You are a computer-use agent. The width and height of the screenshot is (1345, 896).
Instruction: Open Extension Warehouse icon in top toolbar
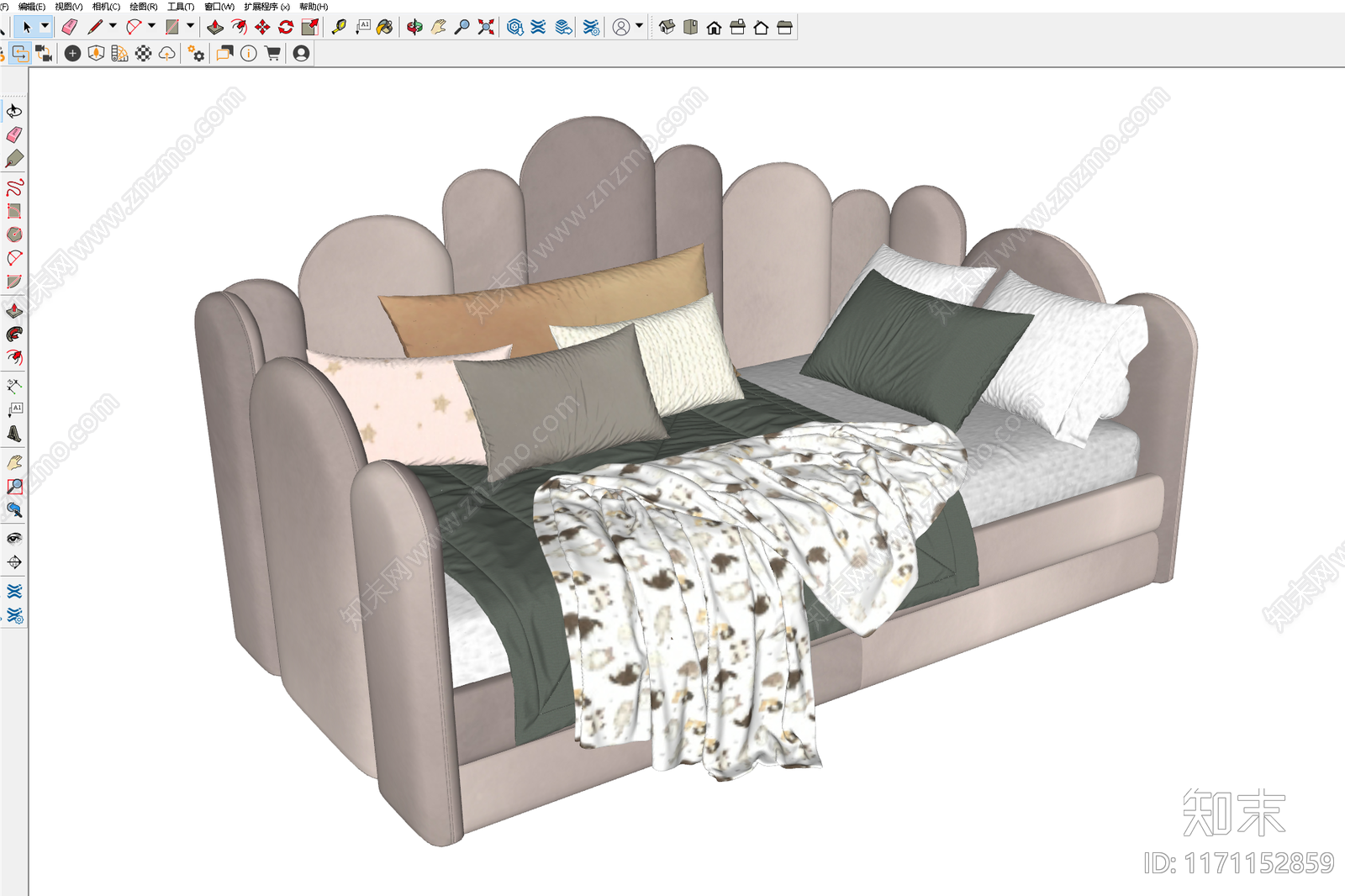click(538, 28)
